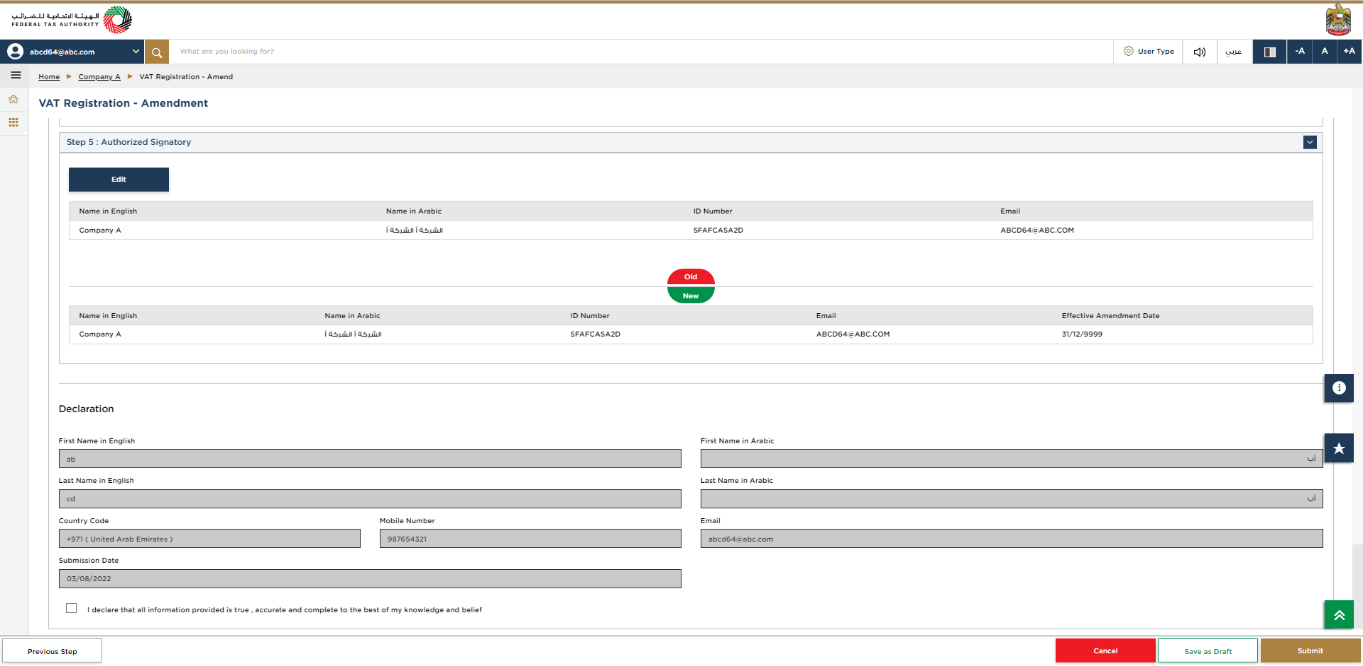Switch language to Arabic (عربي)

1234,51
